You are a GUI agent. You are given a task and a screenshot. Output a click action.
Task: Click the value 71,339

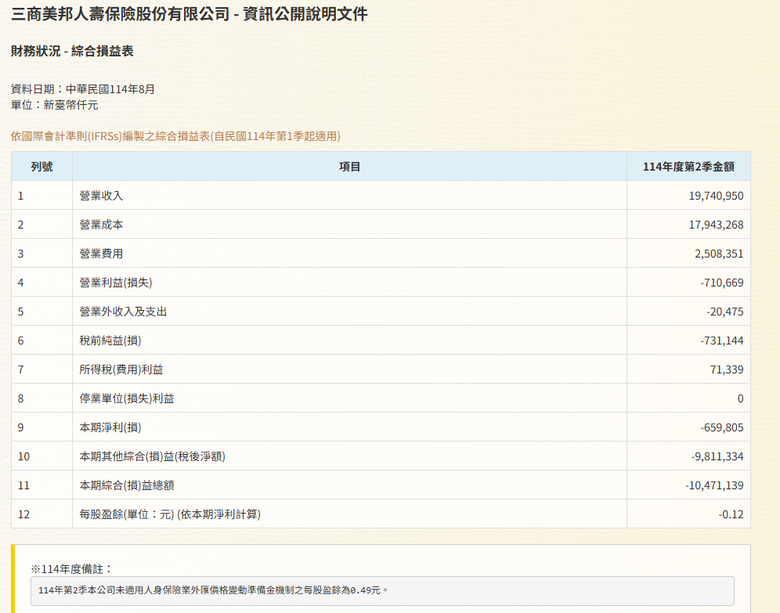click(x=727, y=369)
